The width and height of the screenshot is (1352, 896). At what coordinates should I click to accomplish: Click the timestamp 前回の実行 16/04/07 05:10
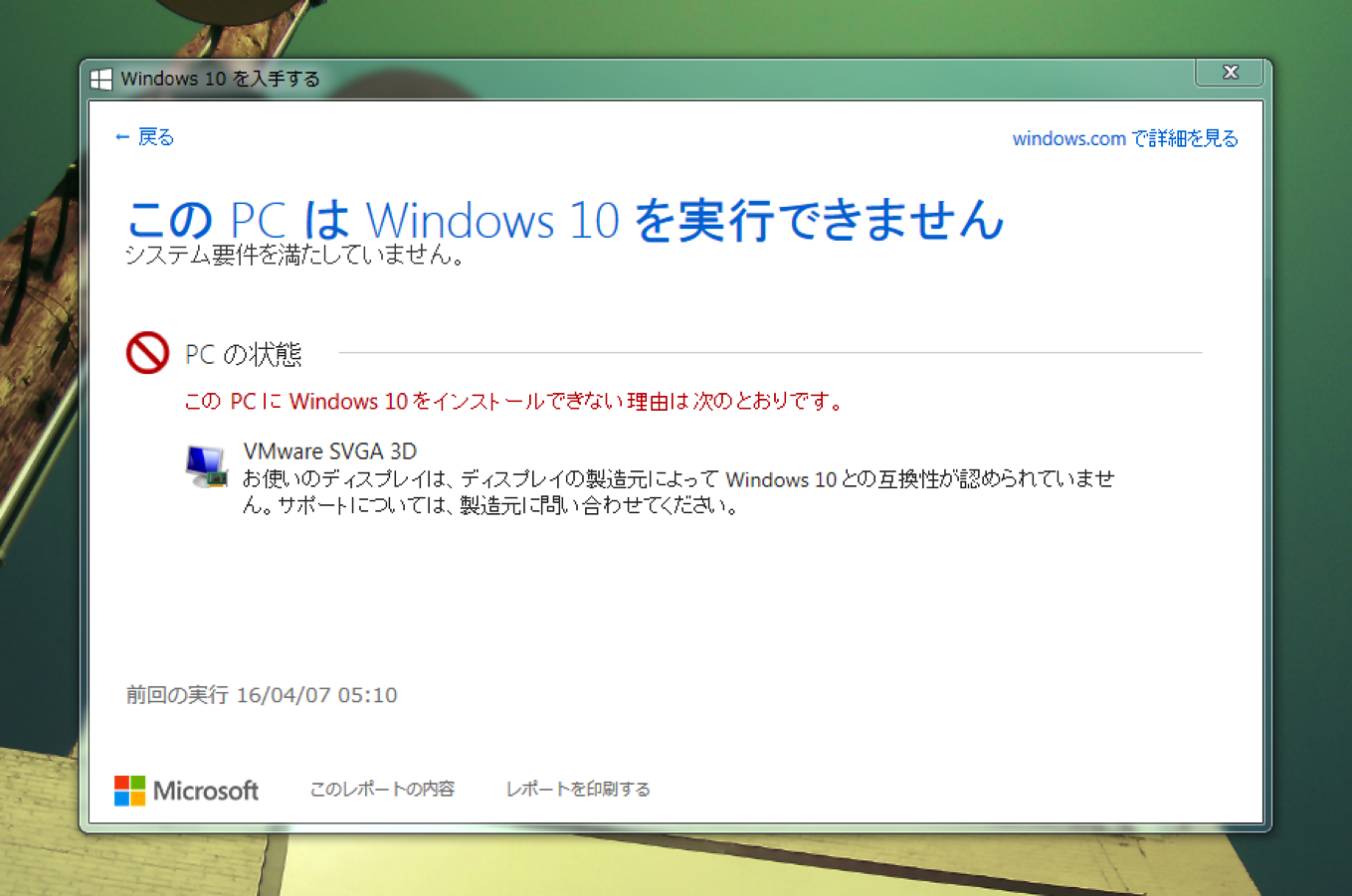point(262,695)
